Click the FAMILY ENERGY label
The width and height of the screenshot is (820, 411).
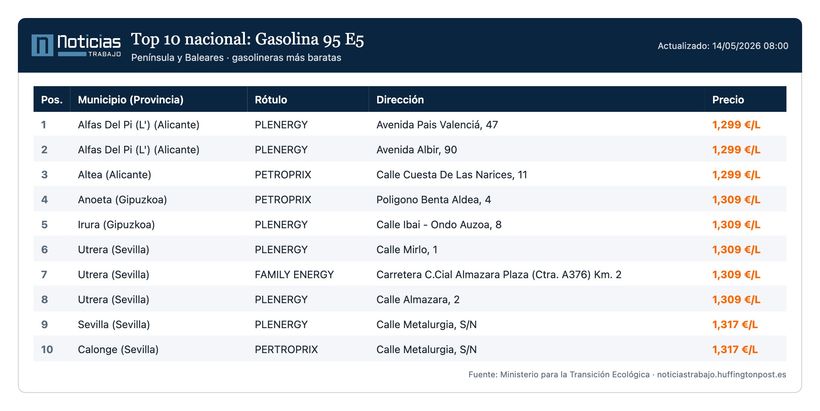tap(294, 275)
